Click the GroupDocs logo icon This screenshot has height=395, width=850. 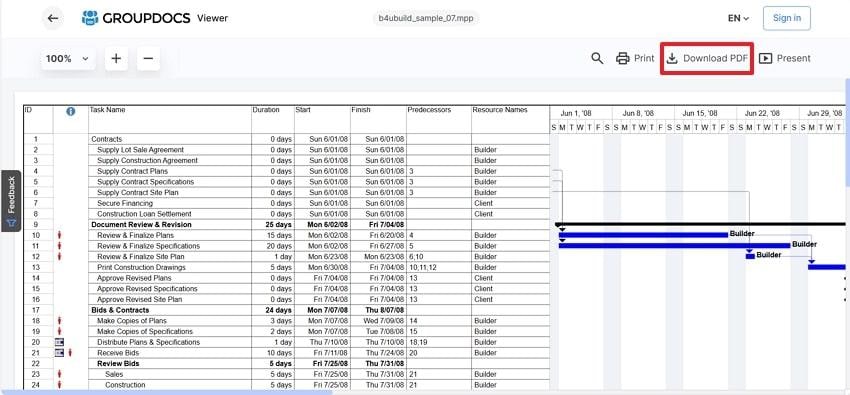coord(89,18)
